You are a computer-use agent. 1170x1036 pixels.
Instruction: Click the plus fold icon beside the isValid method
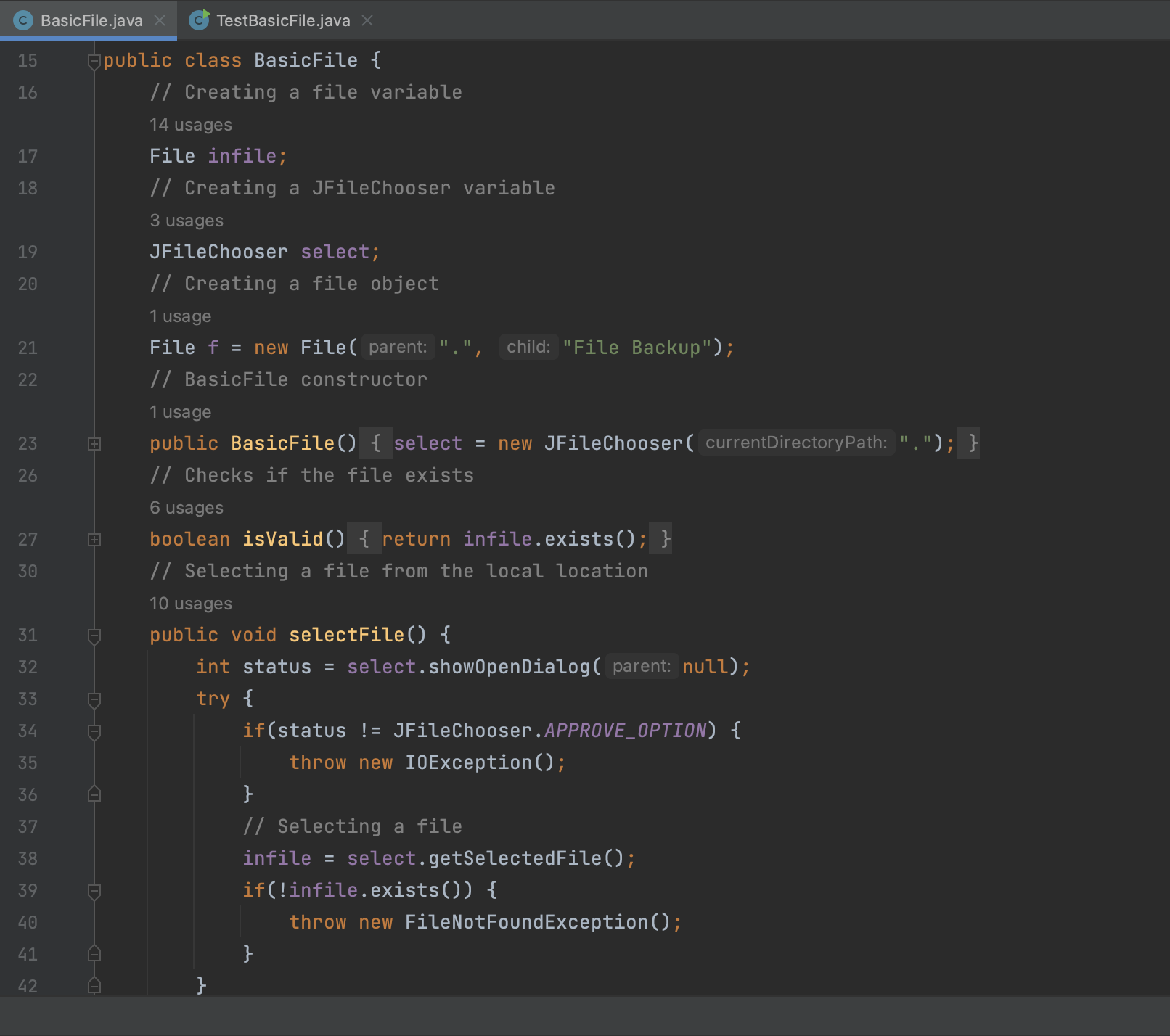point(94,539)
